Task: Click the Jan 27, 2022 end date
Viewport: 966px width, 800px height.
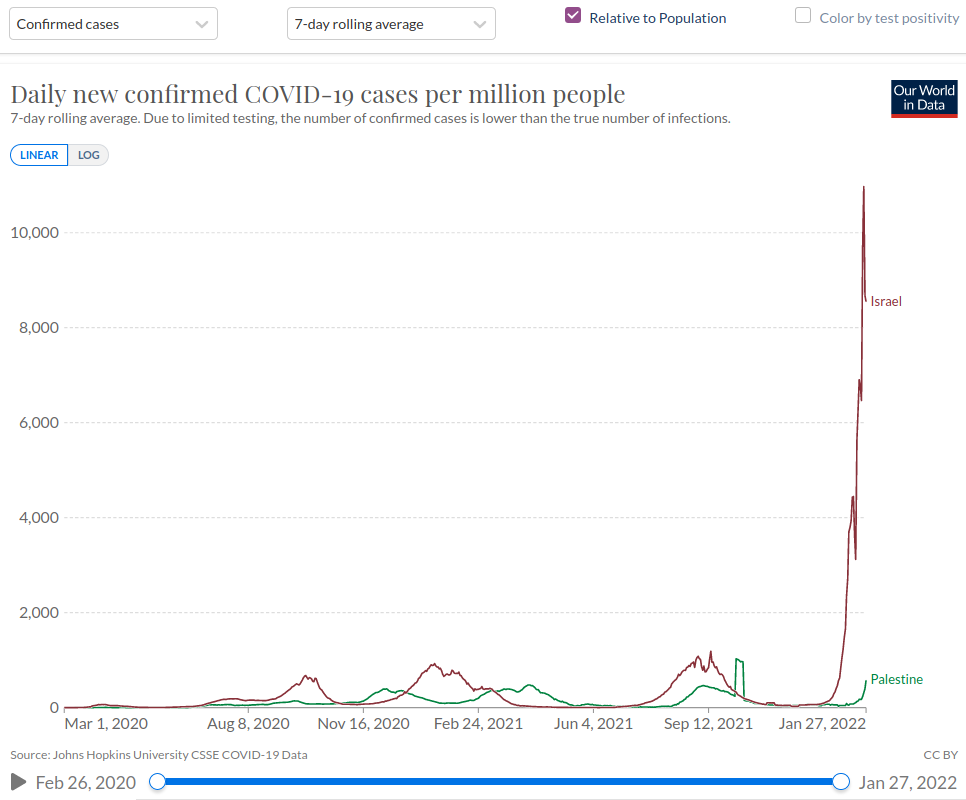Action: tap(906, 782)
